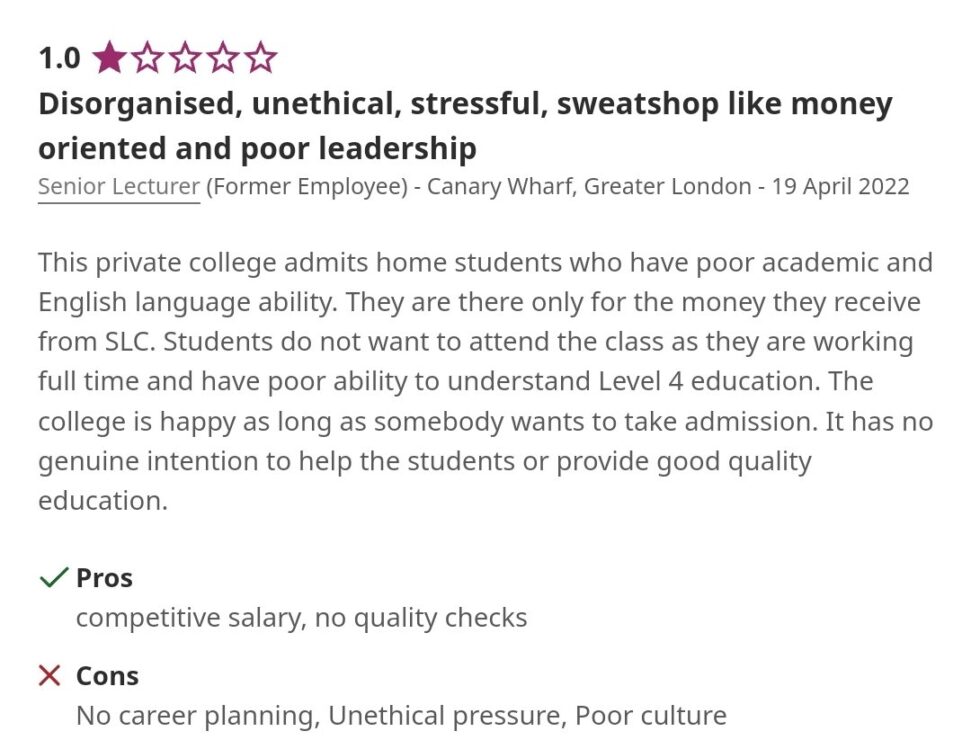Click the fifth empty star outline
Screen dimensions: 971x740
260,58
